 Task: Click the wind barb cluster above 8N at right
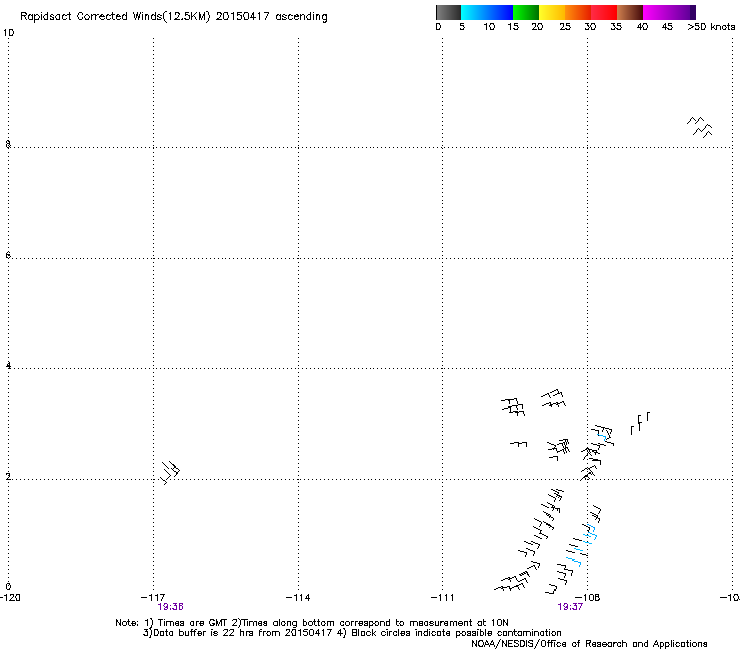pos(699,127)
